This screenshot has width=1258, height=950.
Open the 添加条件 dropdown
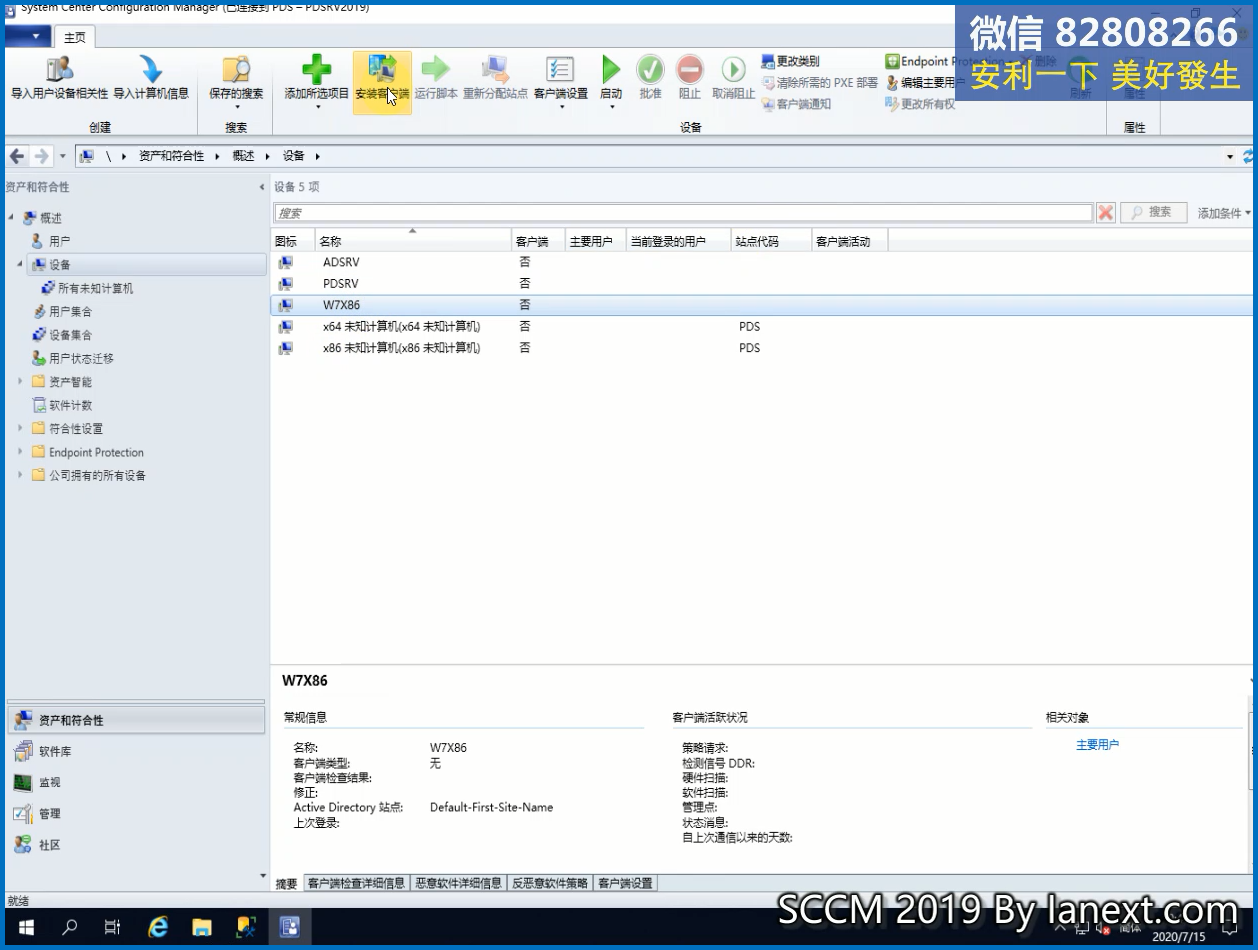pos(1225,213)
